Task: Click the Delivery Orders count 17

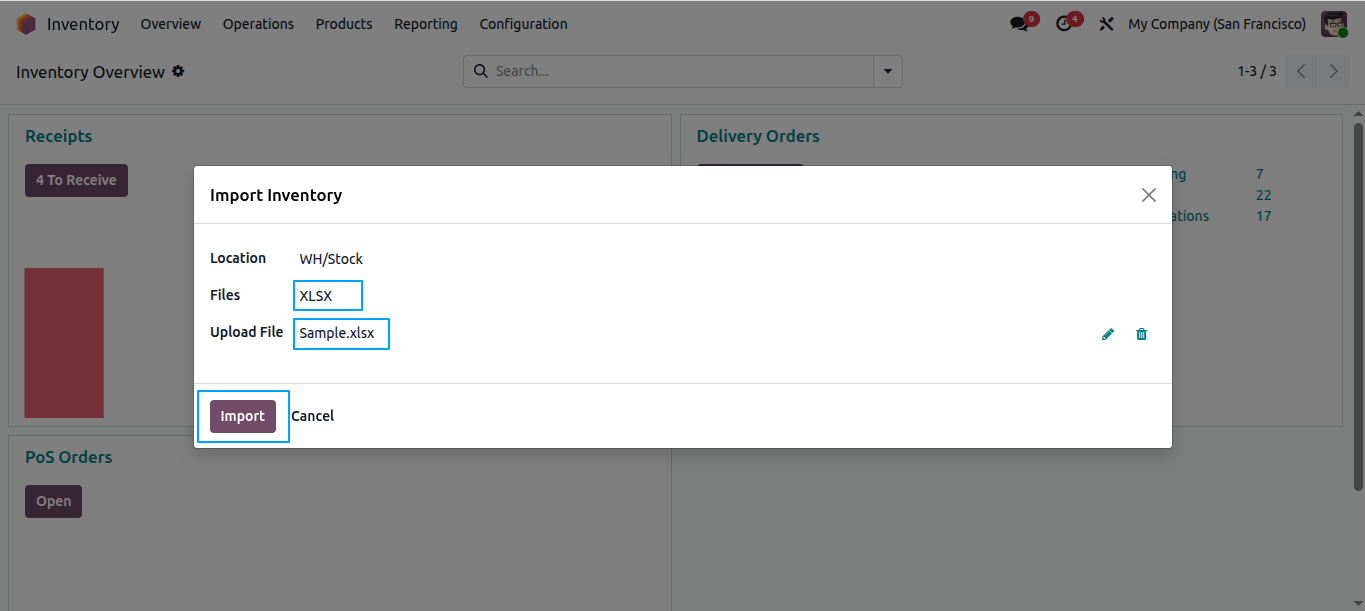Action: coord(1264,216)
